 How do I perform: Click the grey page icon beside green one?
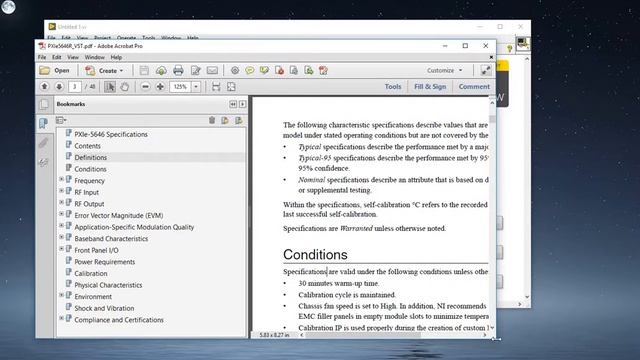coord(294,71)
